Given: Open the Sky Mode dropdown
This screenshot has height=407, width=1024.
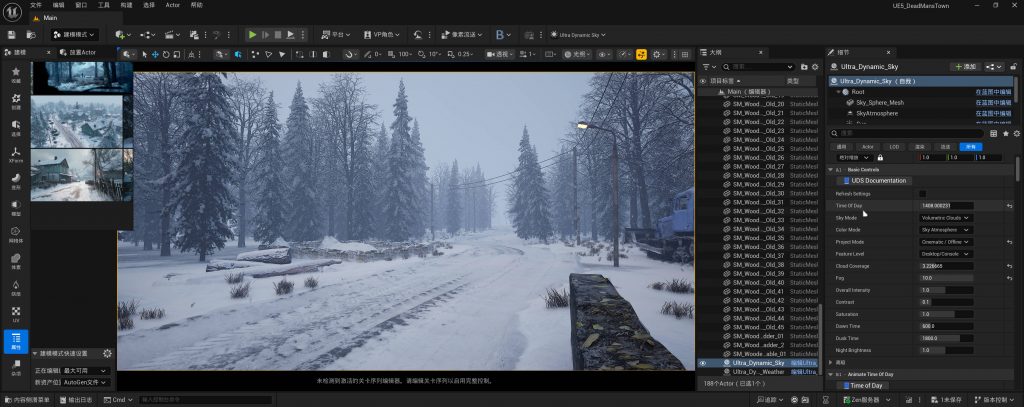Looking at the screenshot, I should (x=945, y=217).
